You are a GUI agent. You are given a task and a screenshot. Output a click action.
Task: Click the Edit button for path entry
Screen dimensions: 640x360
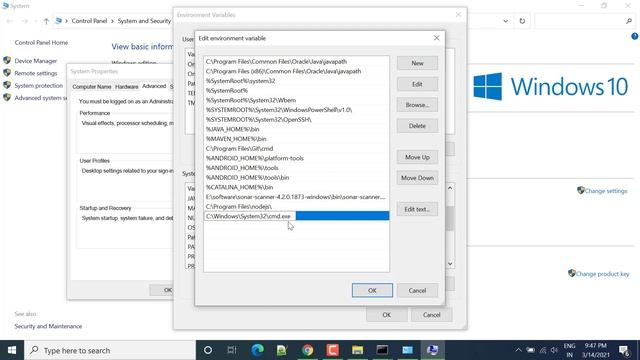point(417,84)
